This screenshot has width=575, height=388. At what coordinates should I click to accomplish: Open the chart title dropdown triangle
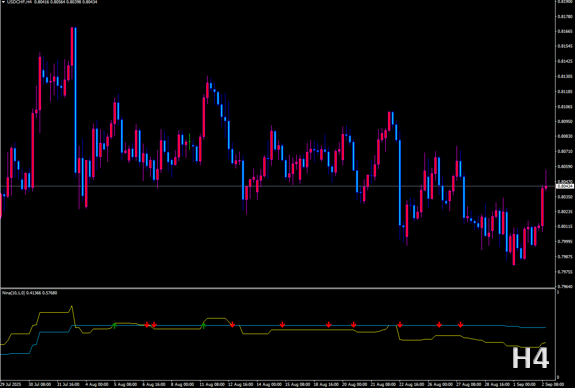[4, 2]
